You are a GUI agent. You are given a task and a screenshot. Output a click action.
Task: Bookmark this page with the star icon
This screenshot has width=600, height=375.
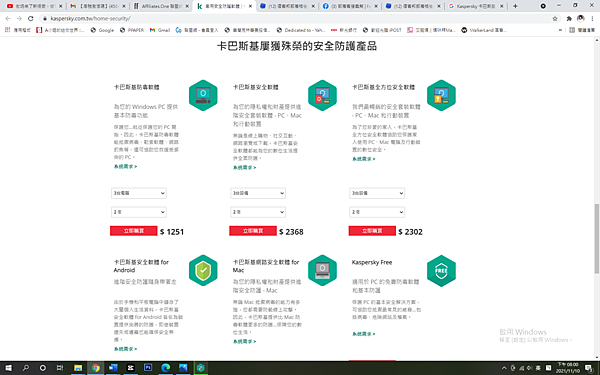tap(555, 18)
